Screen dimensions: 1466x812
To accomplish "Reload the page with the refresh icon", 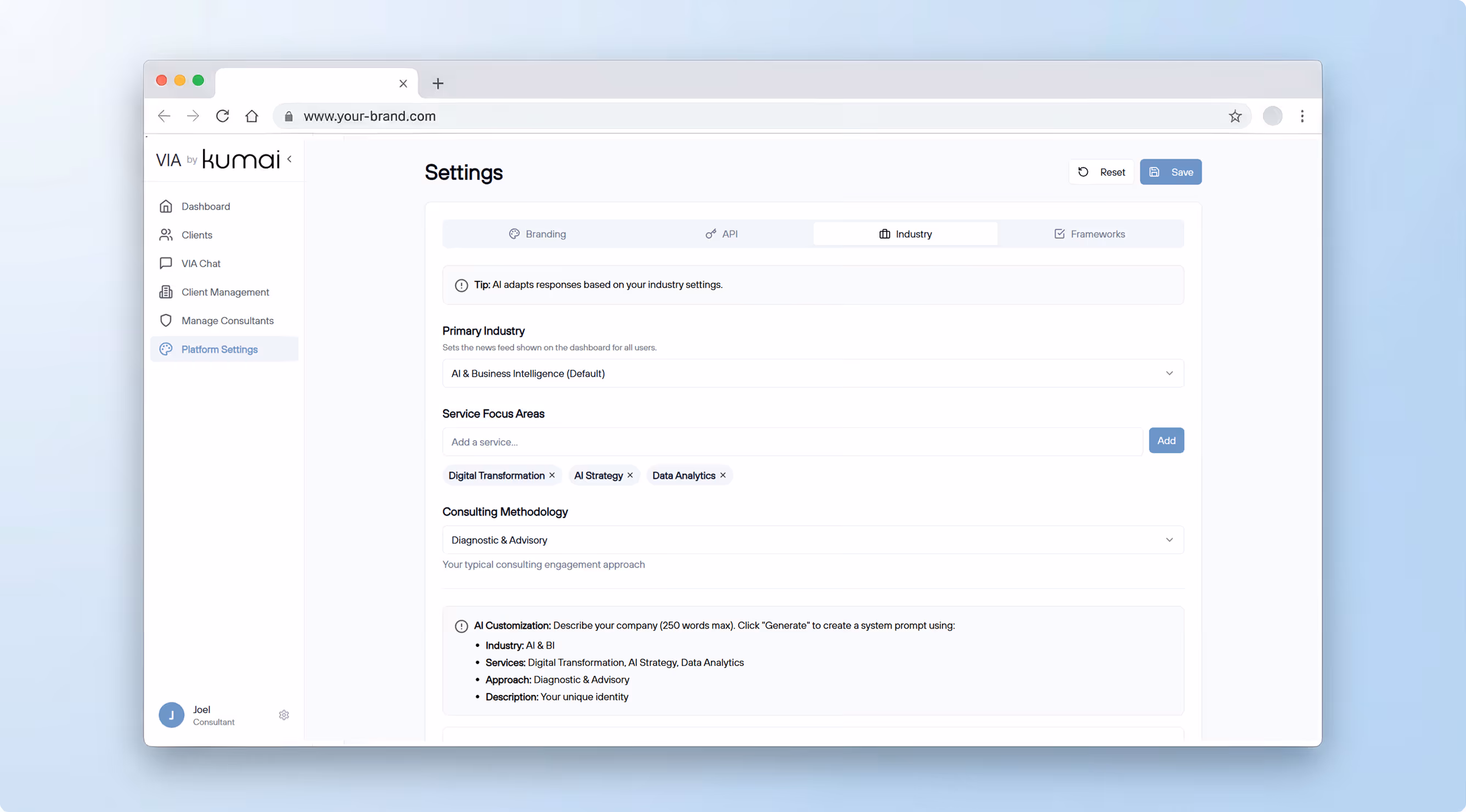I will (223, 116).
